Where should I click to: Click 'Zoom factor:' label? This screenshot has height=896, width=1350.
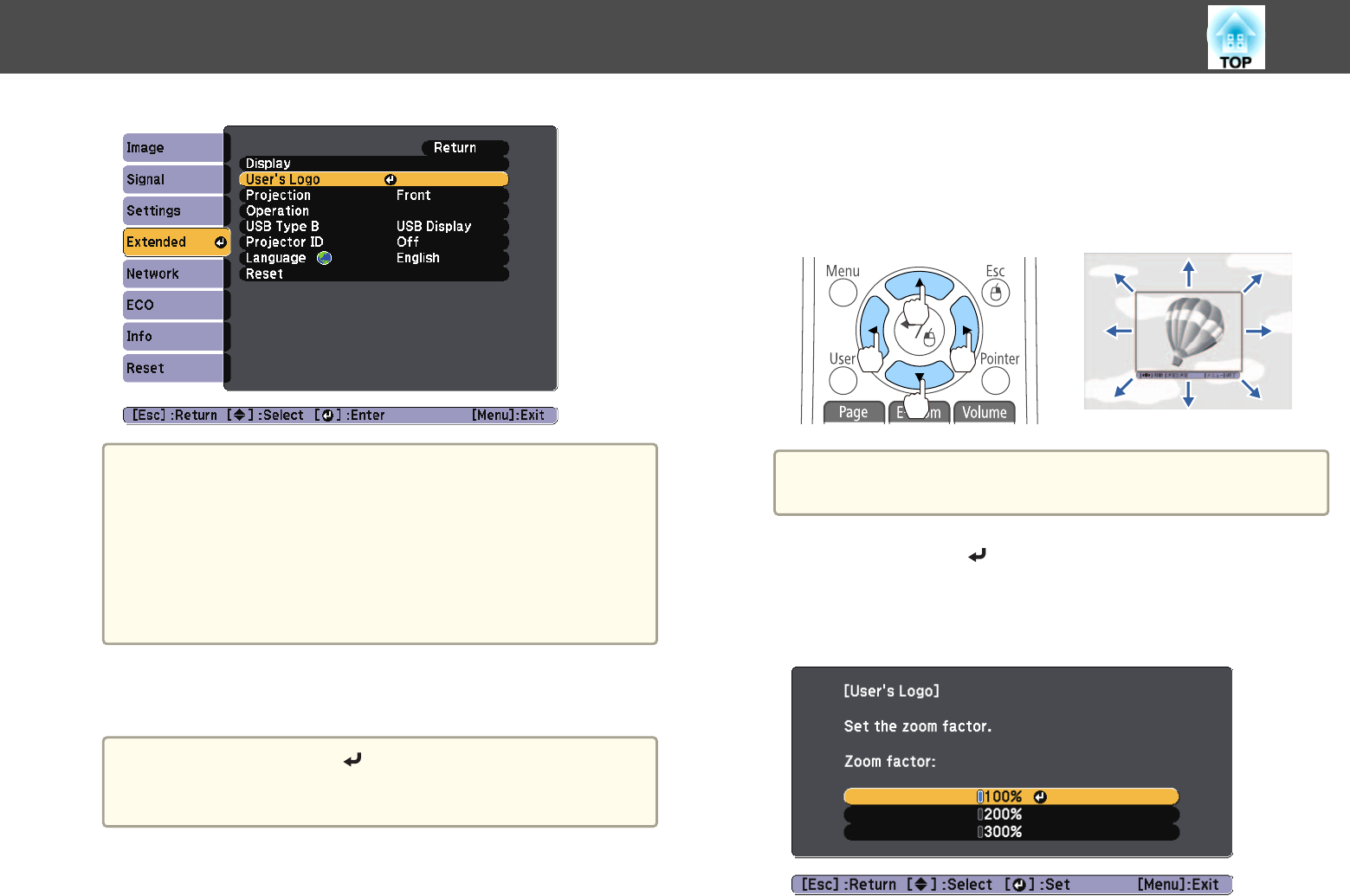[x=890, y=762]
